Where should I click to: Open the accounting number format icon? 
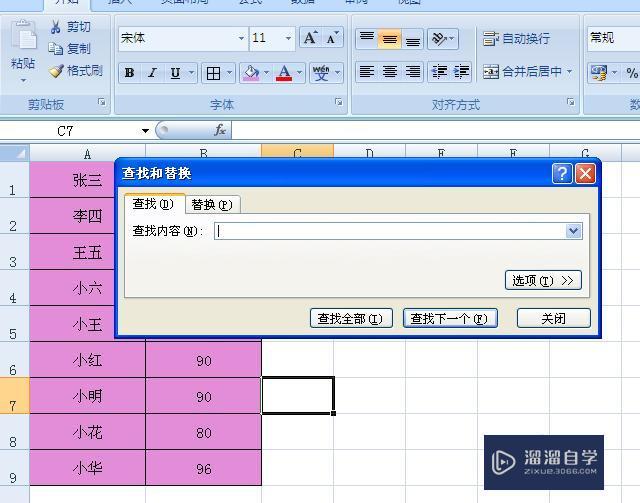pyautogui.click(x=599, y=73)
